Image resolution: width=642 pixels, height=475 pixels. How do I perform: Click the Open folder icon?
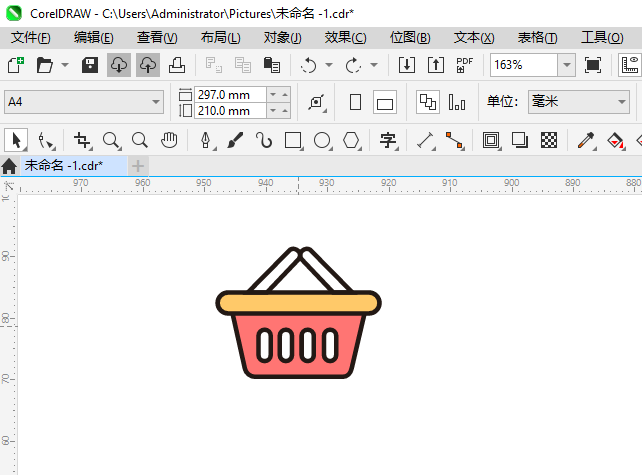[44, 65]
